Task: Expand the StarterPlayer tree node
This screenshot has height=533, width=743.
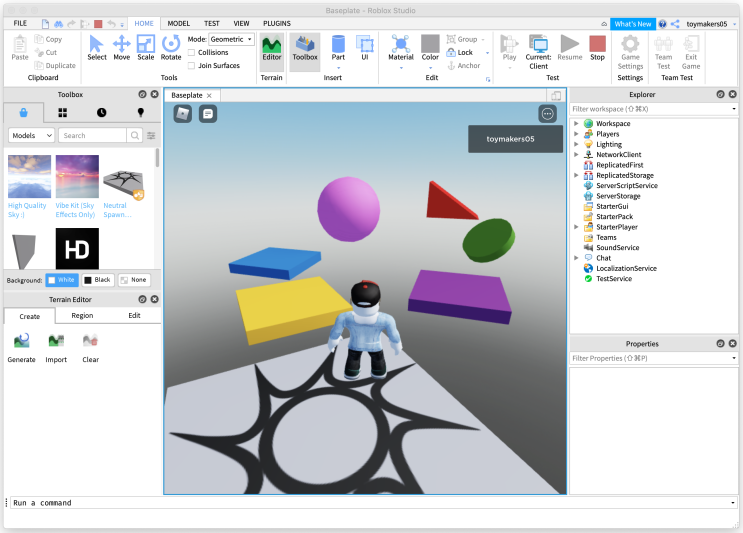Action: pyautogui.click(x=576, y=227)
